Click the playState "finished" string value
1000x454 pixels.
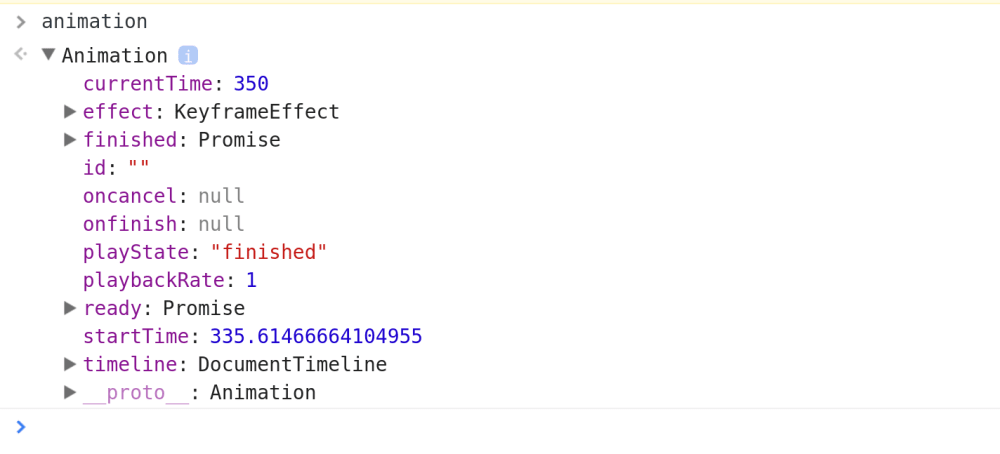[268, 252]
